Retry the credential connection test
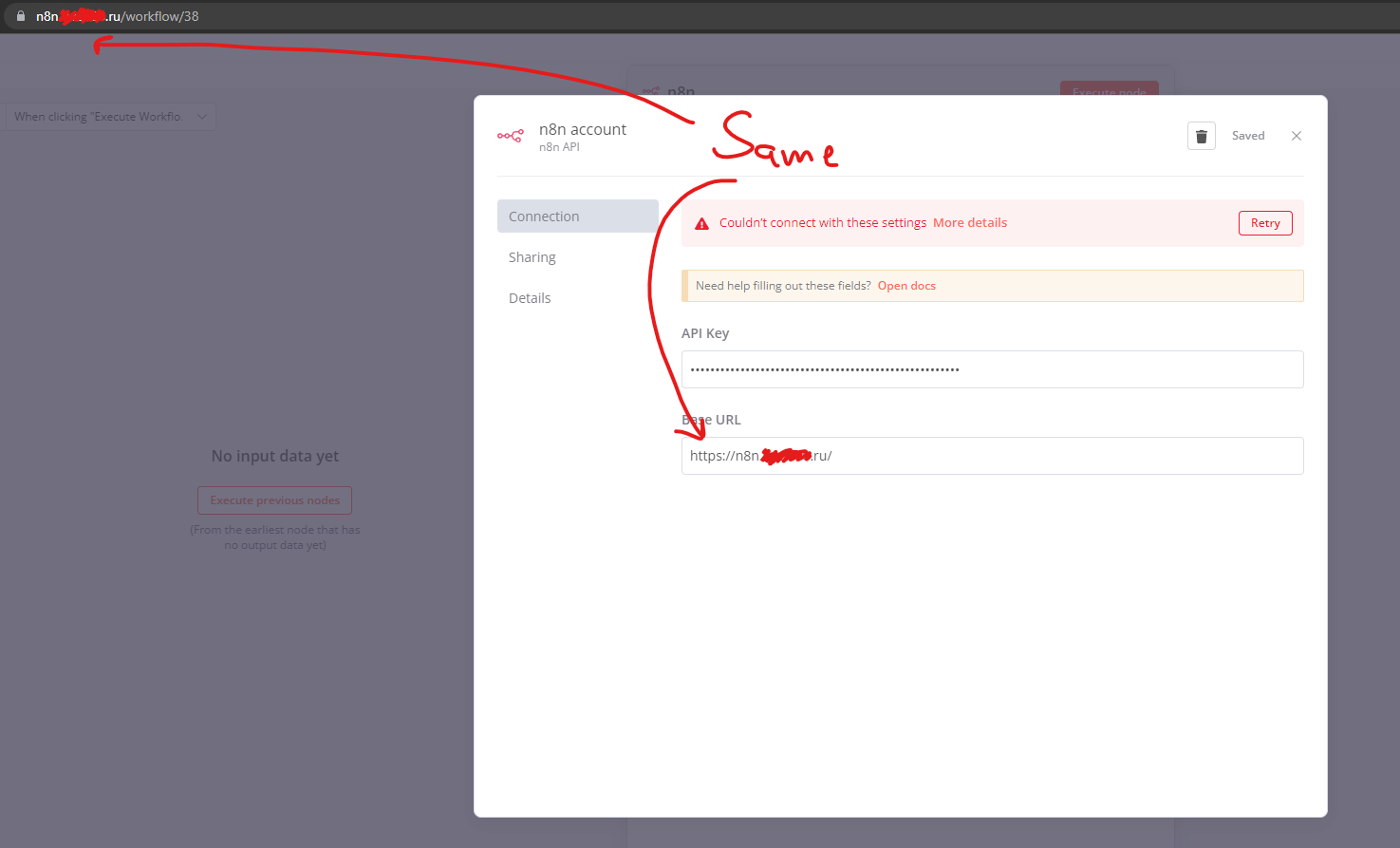This screenshot has width=1400, height=848. click(1265, 223)
